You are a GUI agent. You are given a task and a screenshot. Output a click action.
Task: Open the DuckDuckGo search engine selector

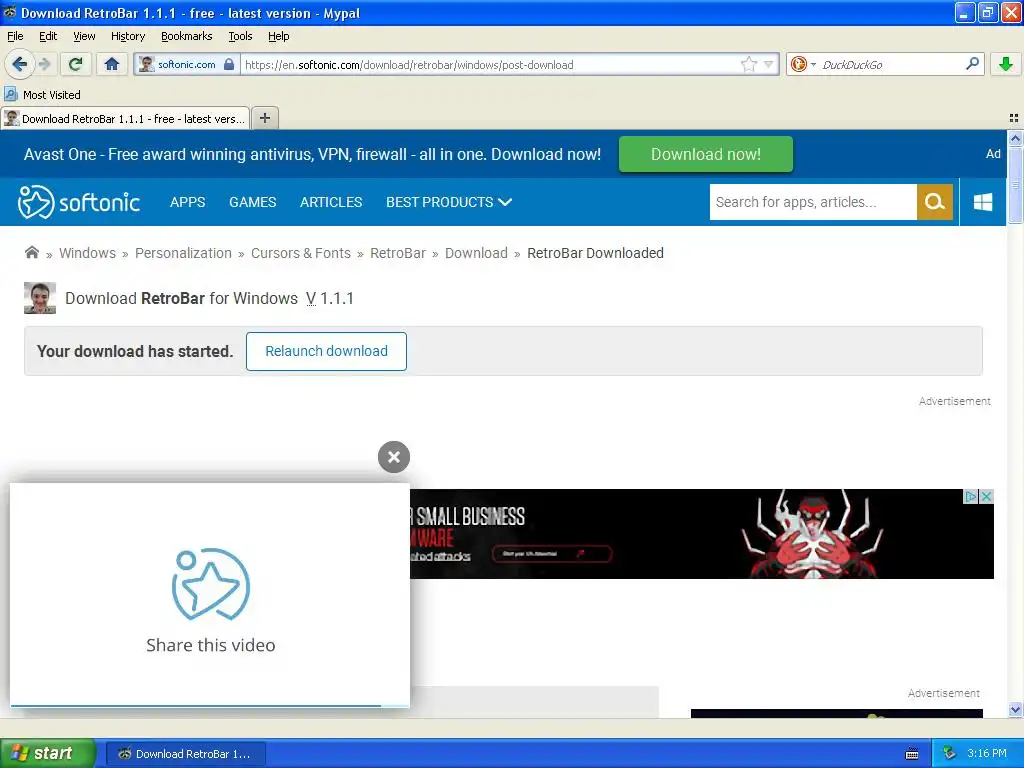coord(803,64)
